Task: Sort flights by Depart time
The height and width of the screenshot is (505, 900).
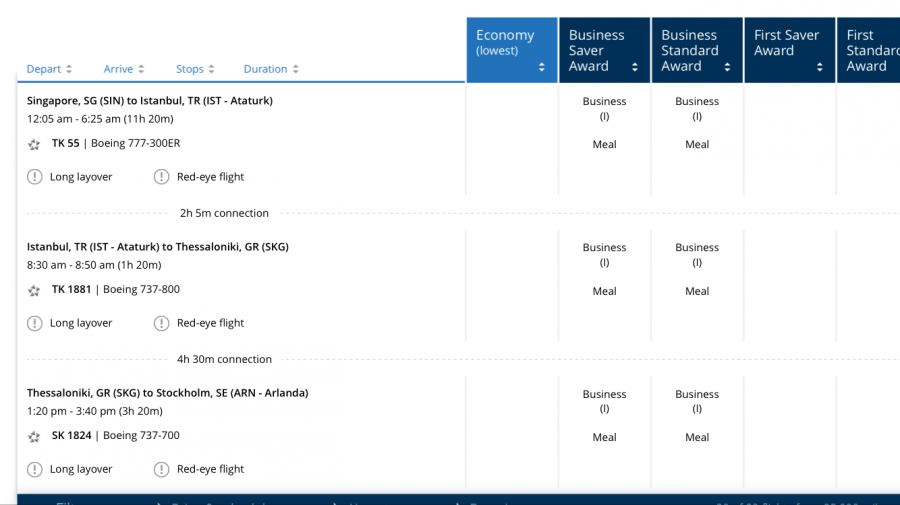Action: 49,69
